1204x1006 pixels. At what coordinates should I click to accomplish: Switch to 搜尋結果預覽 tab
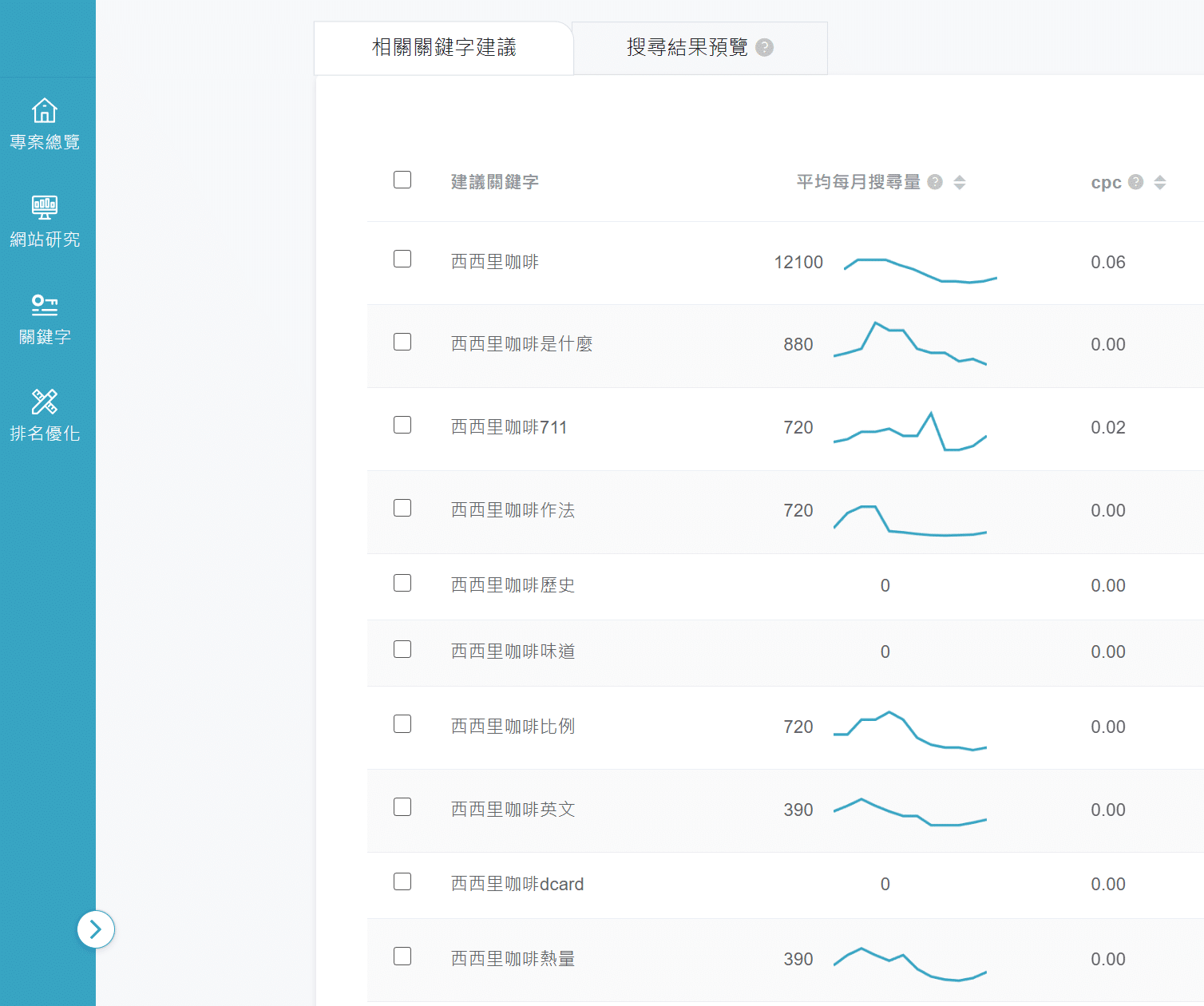click(x=687, y=48)
